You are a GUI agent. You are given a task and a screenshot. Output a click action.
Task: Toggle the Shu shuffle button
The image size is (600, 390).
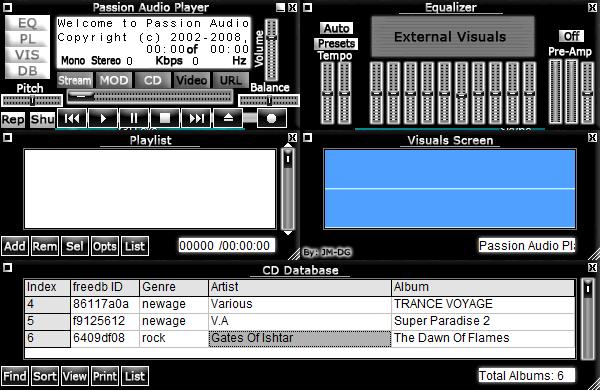tap(42, 119)
